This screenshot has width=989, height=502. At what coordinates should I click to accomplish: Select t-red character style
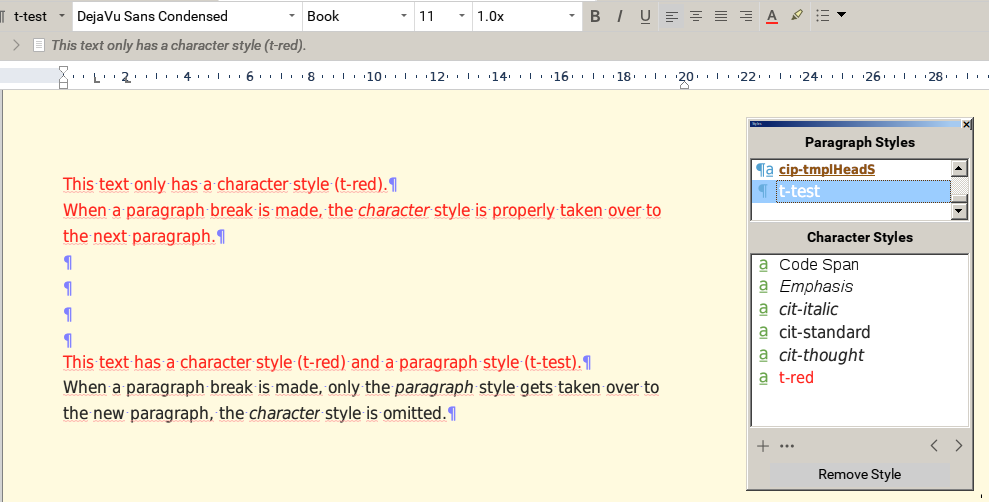click(796, 378)
